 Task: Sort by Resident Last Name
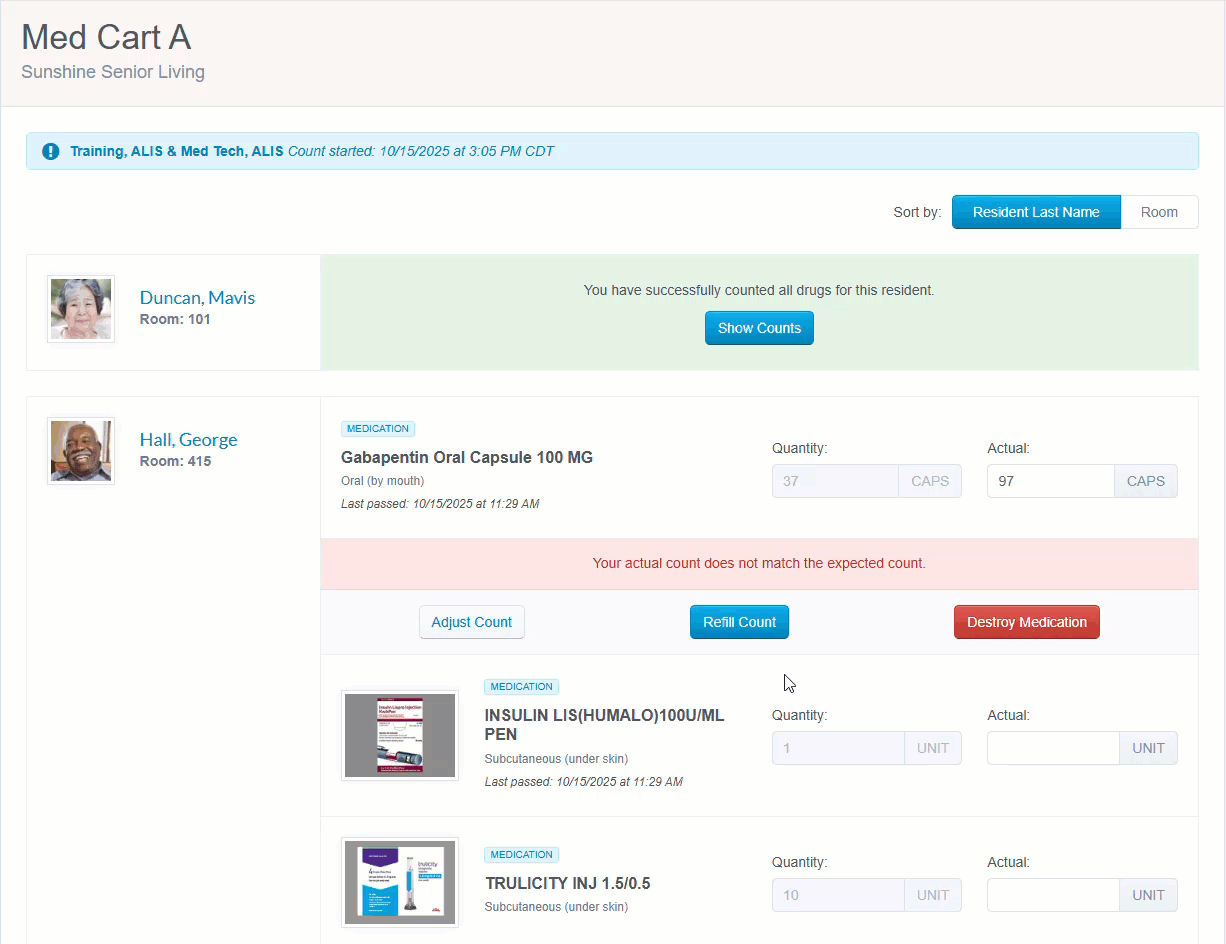1036,212
